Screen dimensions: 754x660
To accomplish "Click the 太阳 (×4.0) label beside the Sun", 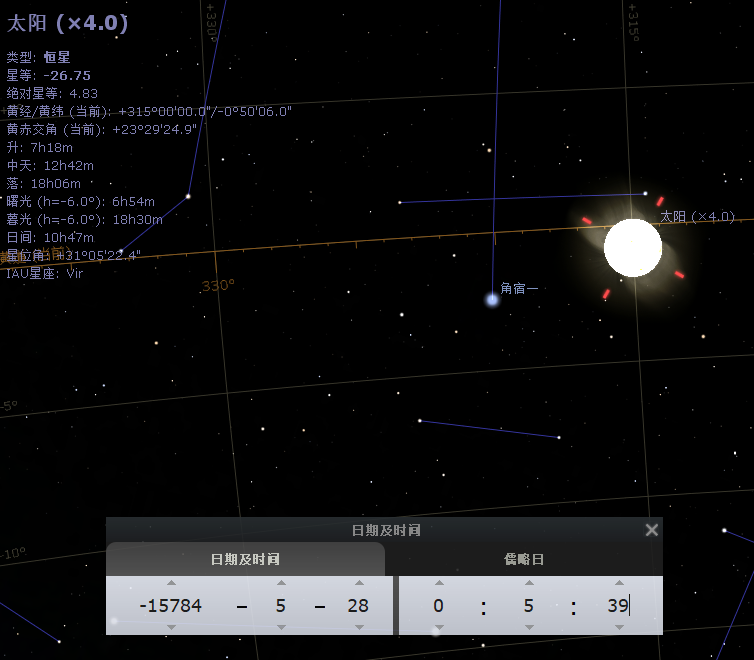I will point(697,217).
